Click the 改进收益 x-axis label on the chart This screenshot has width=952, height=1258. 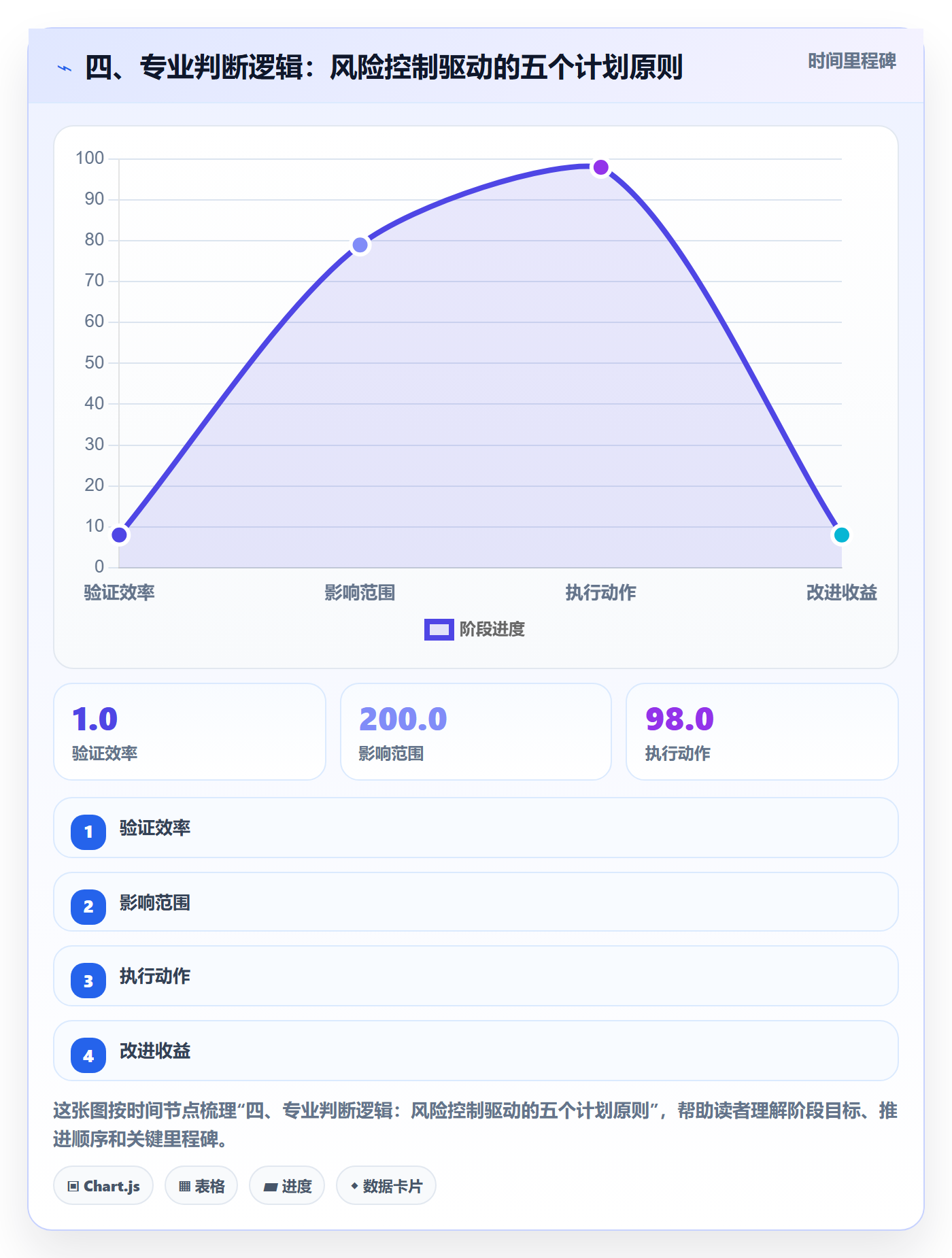pos(842,593)
